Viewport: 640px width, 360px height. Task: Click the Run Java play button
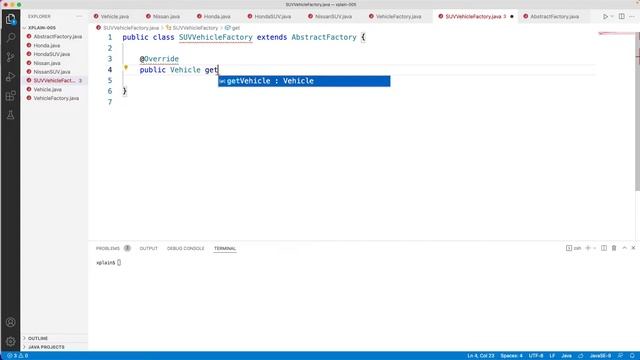tap(605, 16)
